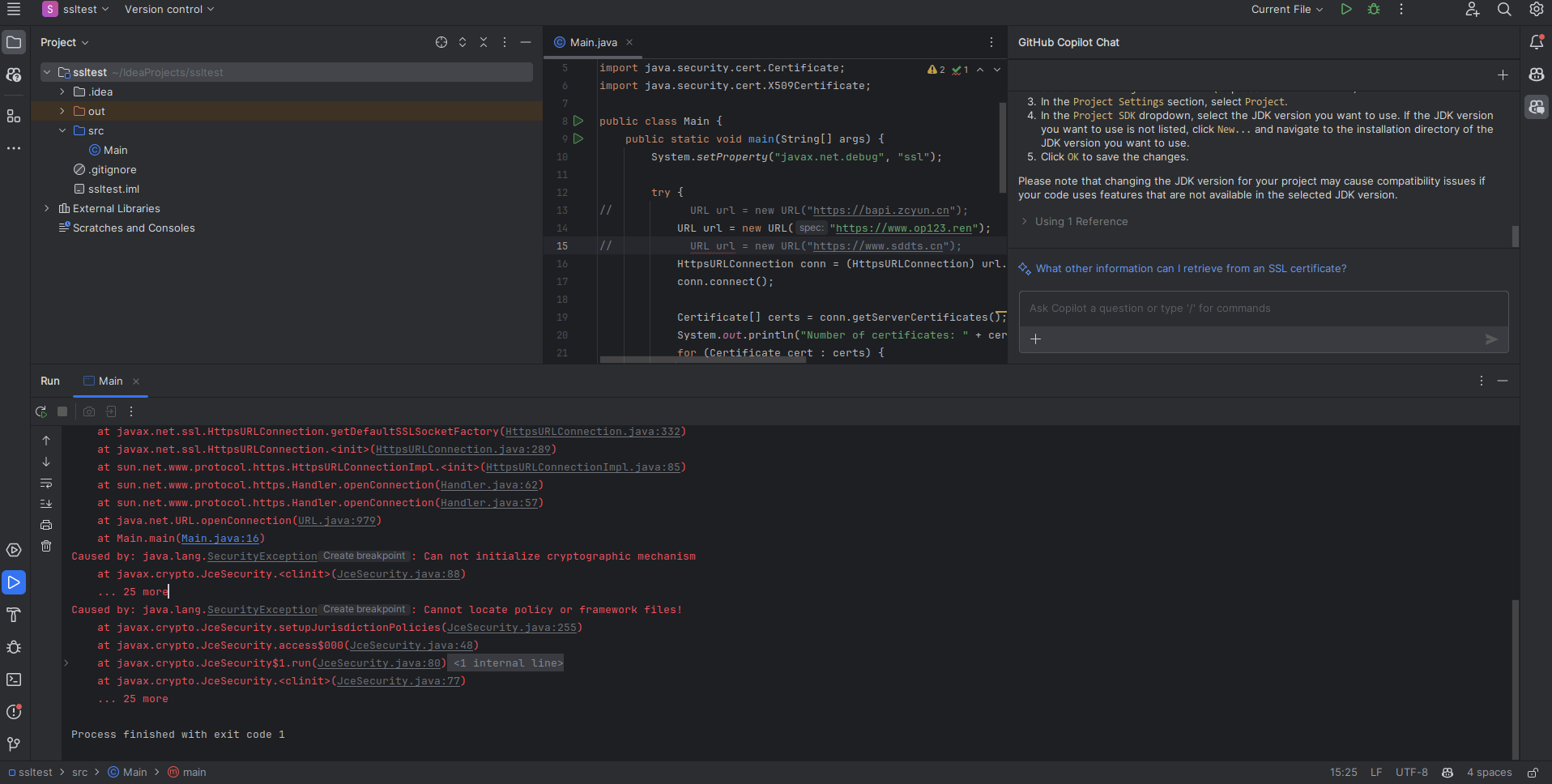Click the console vertical scrollbar
Screen dimensions: 1552x784
click(x=1515, y=679)
